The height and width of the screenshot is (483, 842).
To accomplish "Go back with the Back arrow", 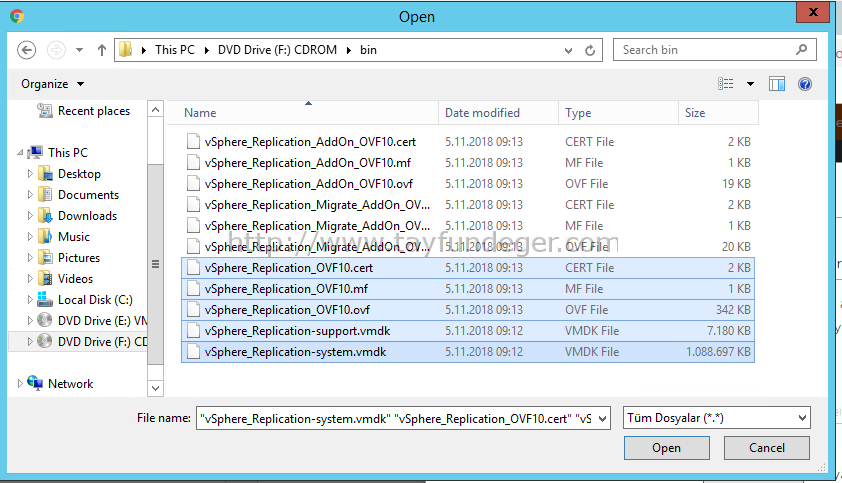I will 26,50.
